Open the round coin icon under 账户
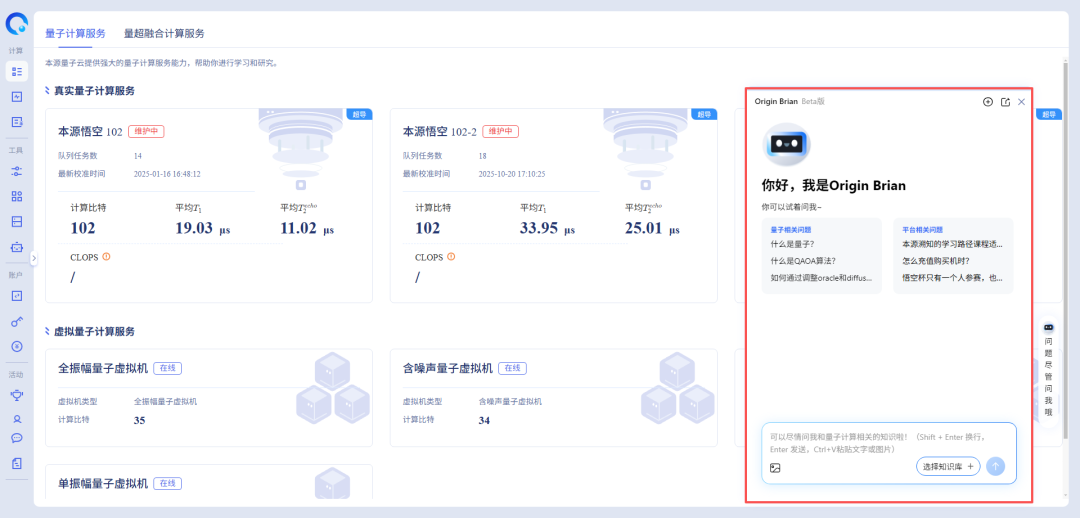The height and width of the screenshot is (518, 1080). [x=17, y=346]
